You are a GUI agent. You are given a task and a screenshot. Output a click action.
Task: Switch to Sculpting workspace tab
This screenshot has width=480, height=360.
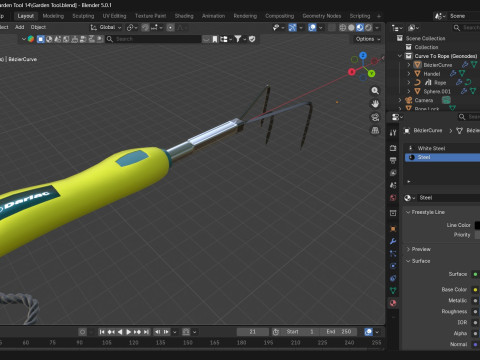[x=83, y=16]
